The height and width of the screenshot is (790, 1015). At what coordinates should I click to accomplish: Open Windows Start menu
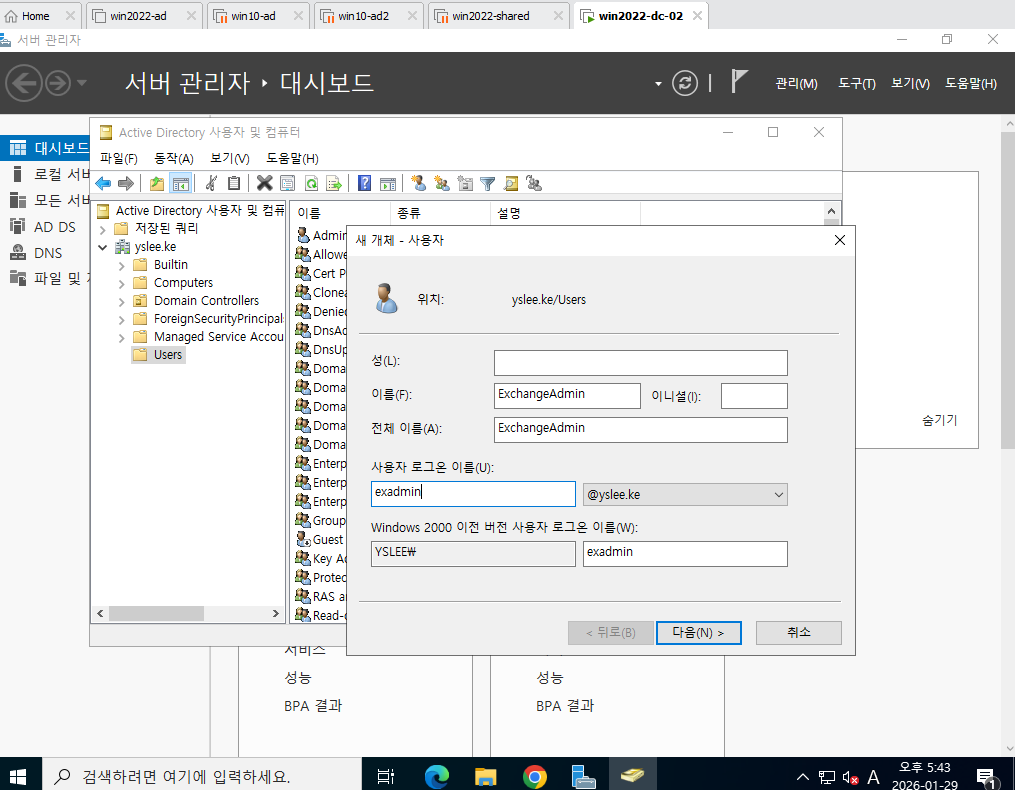pos(18,775)
